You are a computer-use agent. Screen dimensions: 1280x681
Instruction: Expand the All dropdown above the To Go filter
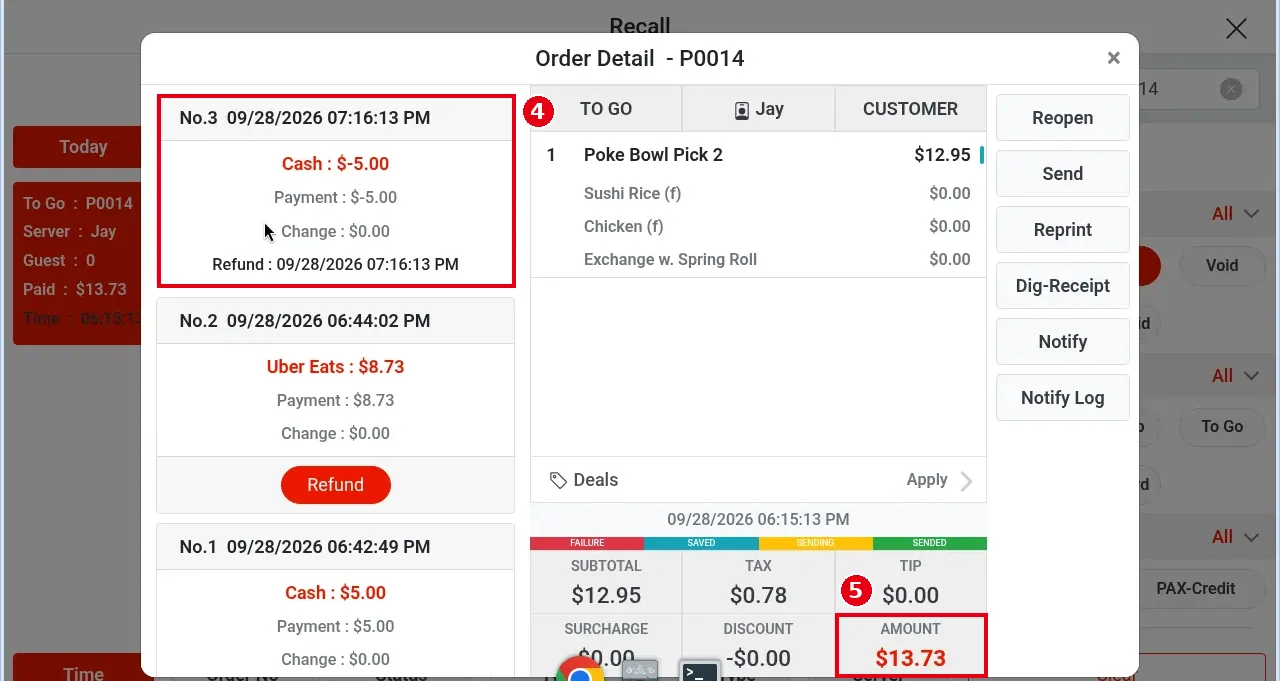click(1235, 376)
